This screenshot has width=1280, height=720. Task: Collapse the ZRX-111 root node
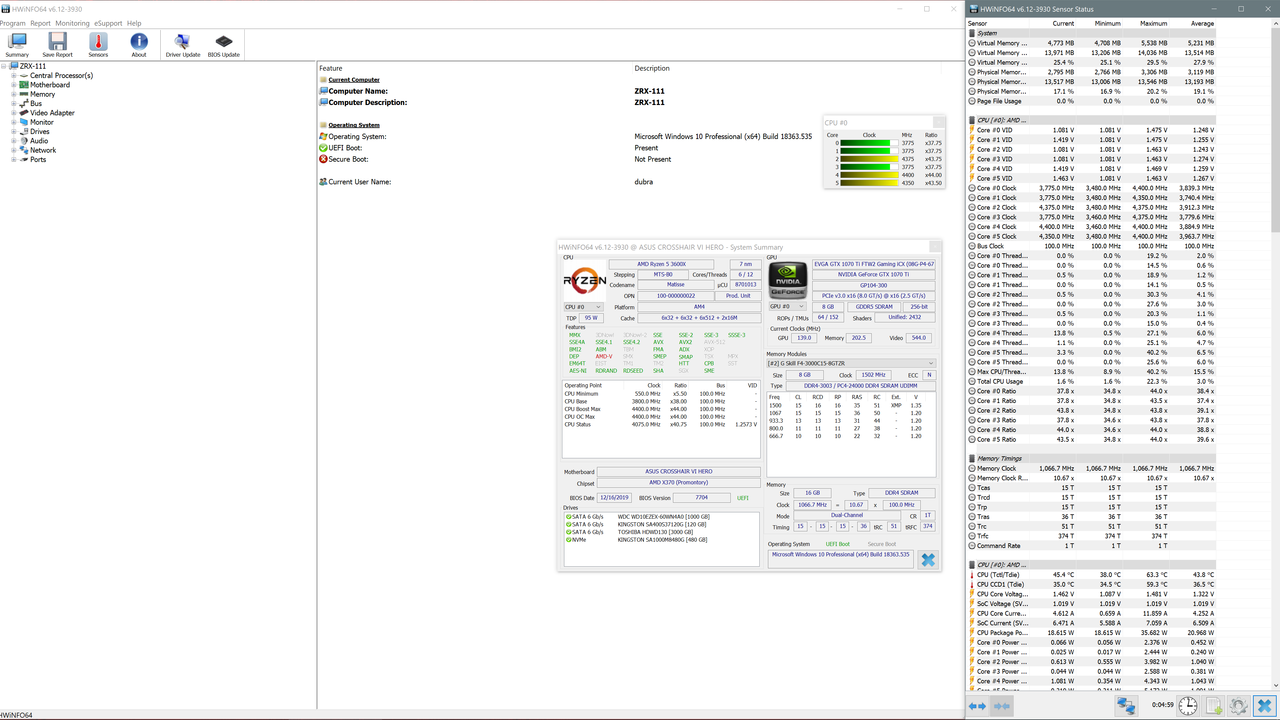click(x=5, y=66)
